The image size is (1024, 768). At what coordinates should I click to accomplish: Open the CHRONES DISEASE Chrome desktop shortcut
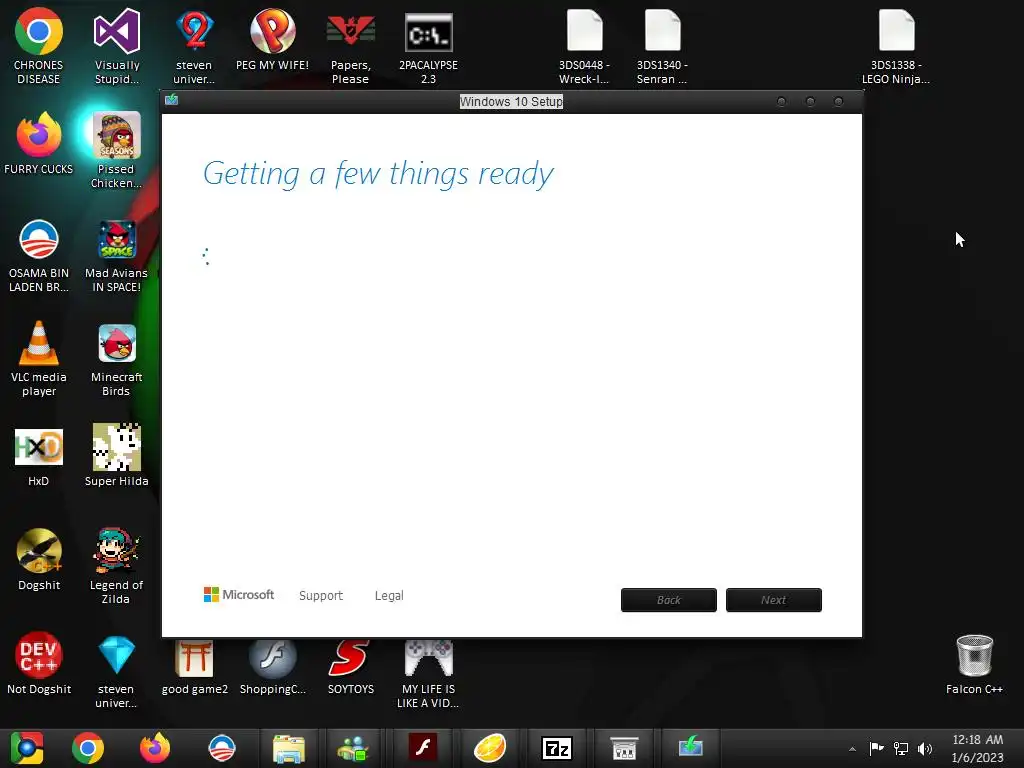point(39,31)
